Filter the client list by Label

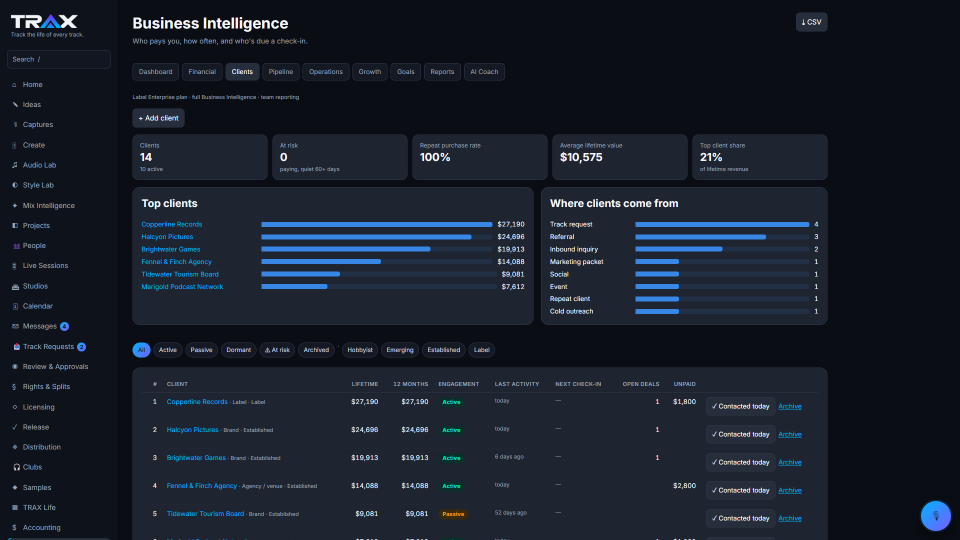482,350
